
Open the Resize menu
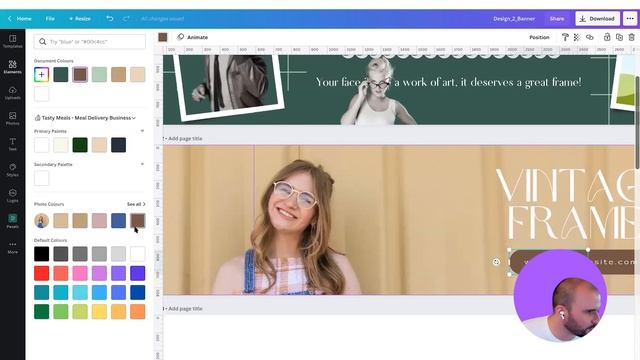point(80,18)
